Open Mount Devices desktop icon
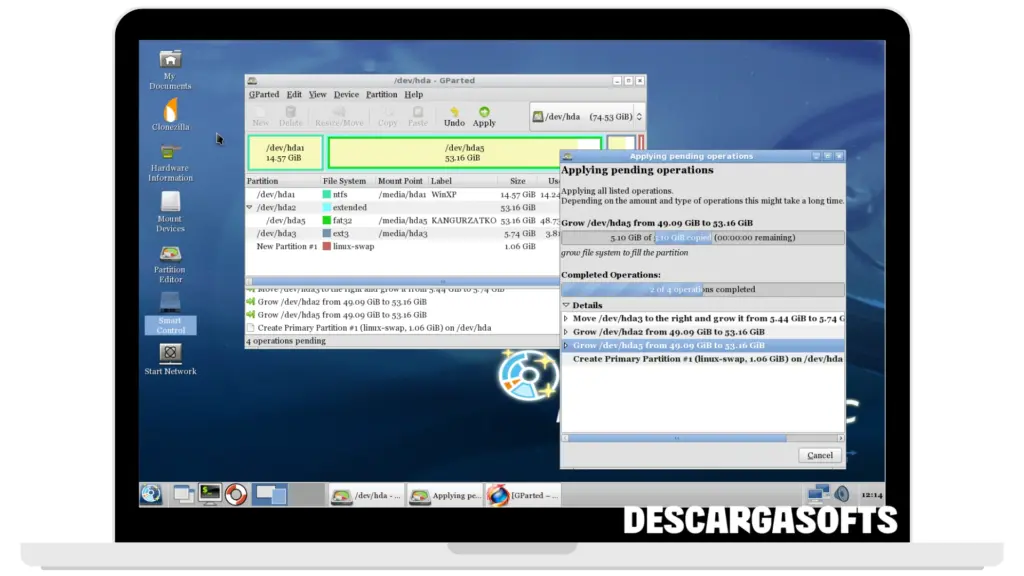Viewport: 1024px width, 576px height. [x=170, y=212]
